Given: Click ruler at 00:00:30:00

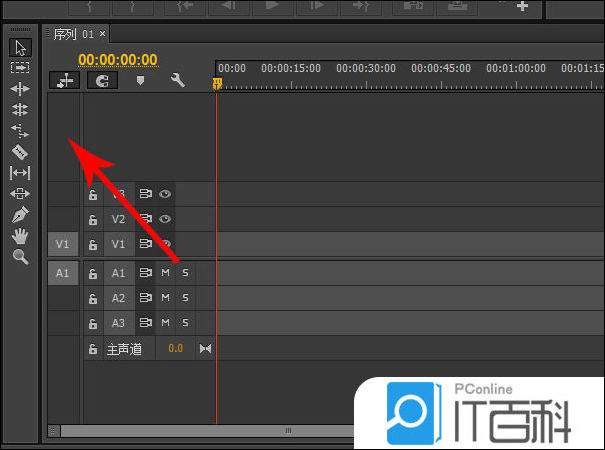Looking at the screenshot, I should [366, 69].
